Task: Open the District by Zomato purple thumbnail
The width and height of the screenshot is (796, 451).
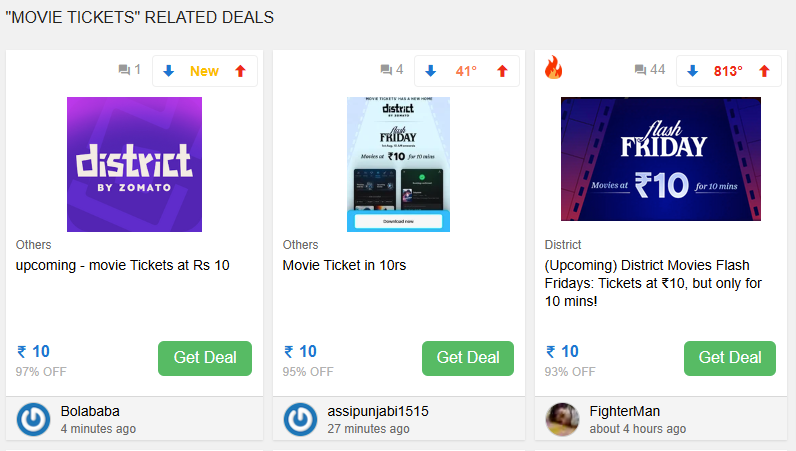Action: coord(134,164)
